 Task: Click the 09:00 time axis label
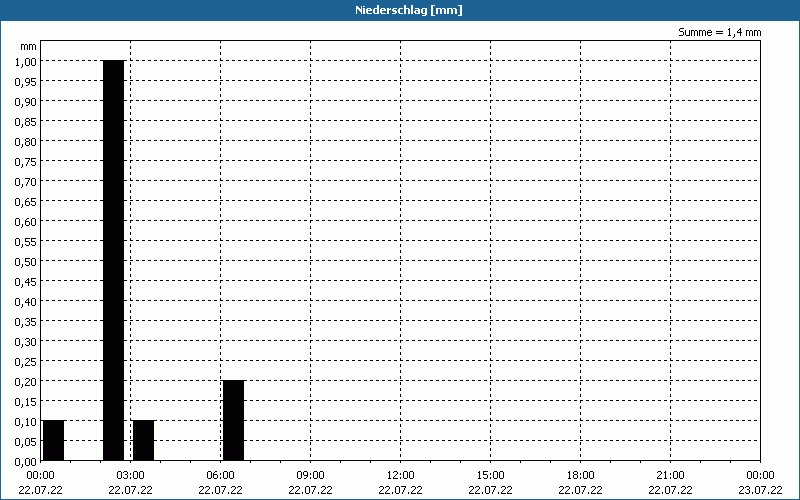pyautogui.click(x=310, y=475)
